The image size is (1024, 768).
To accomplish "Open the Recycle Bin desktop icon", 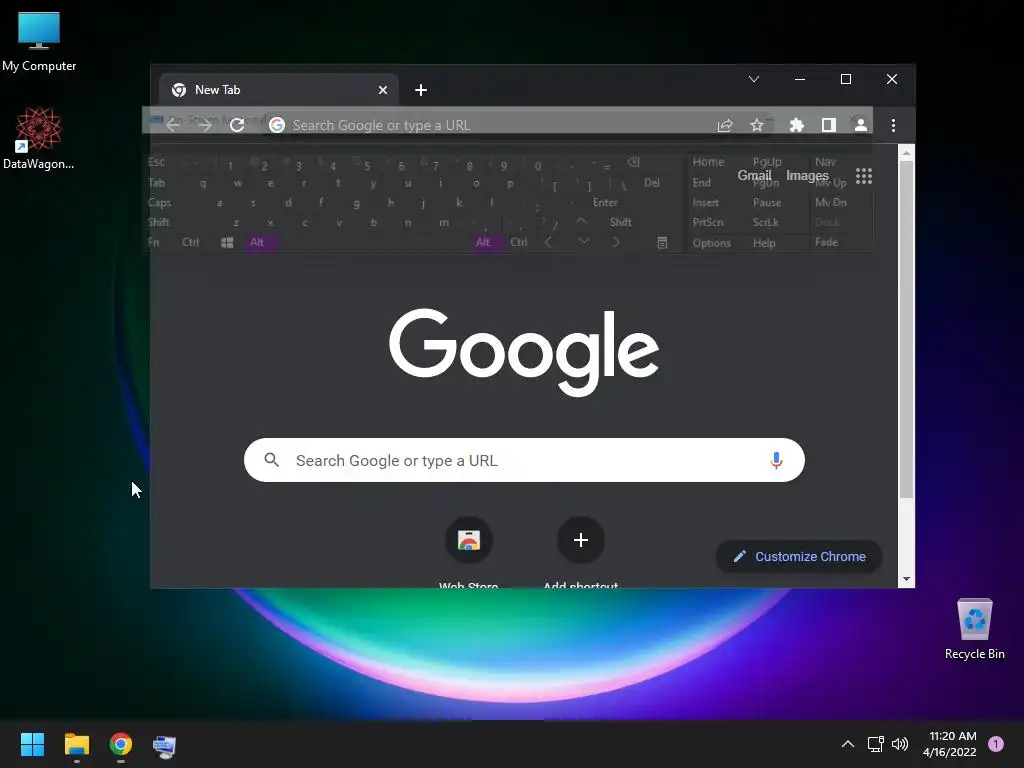I will (x=974, y=629).
